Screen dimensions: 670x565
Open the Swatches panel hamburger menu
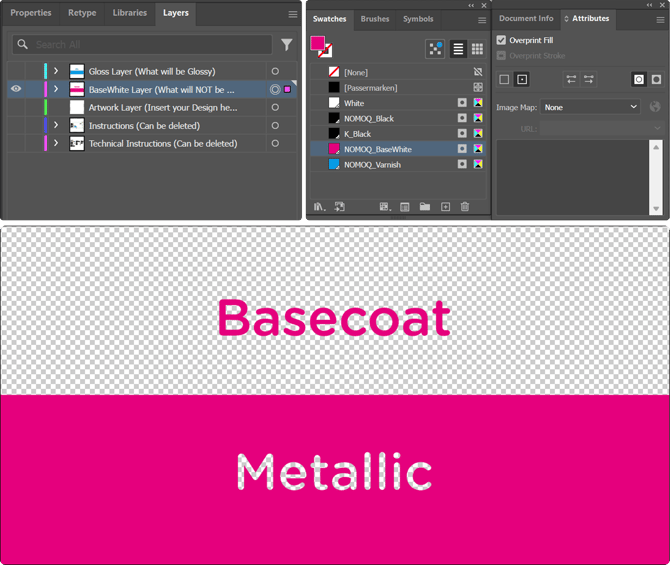click(482, 20)
